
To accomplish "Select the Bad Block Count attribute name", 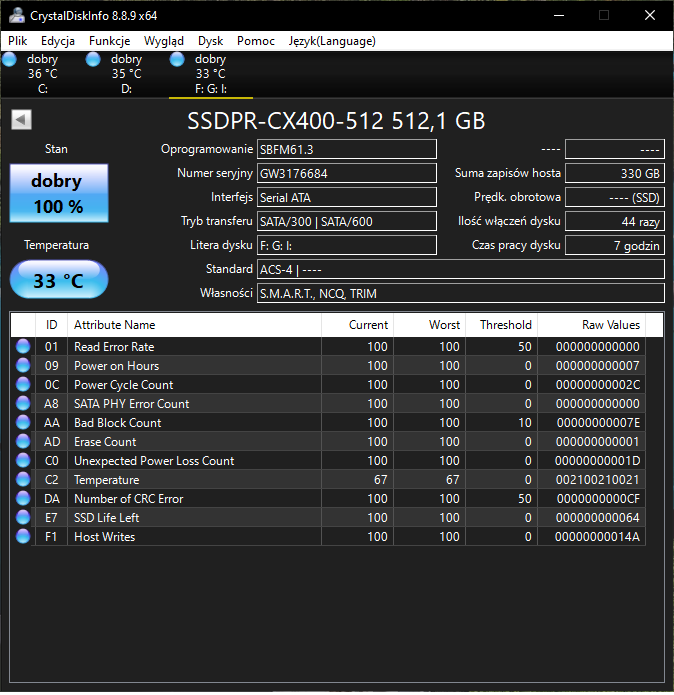I will click(118, 423).
